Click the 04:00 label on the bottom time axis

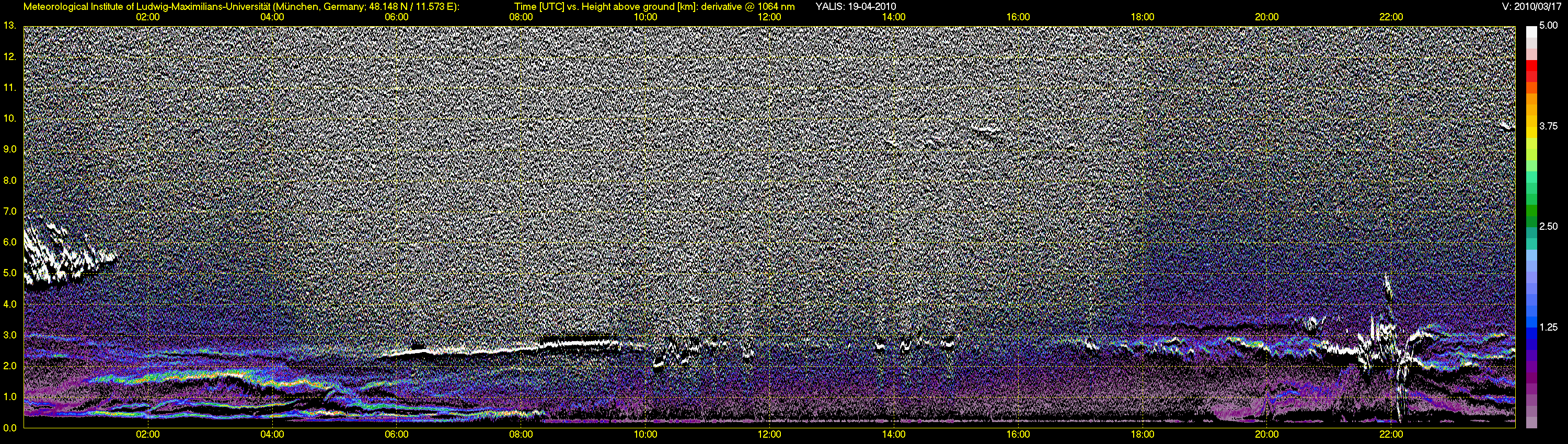(x=272, y=434)
